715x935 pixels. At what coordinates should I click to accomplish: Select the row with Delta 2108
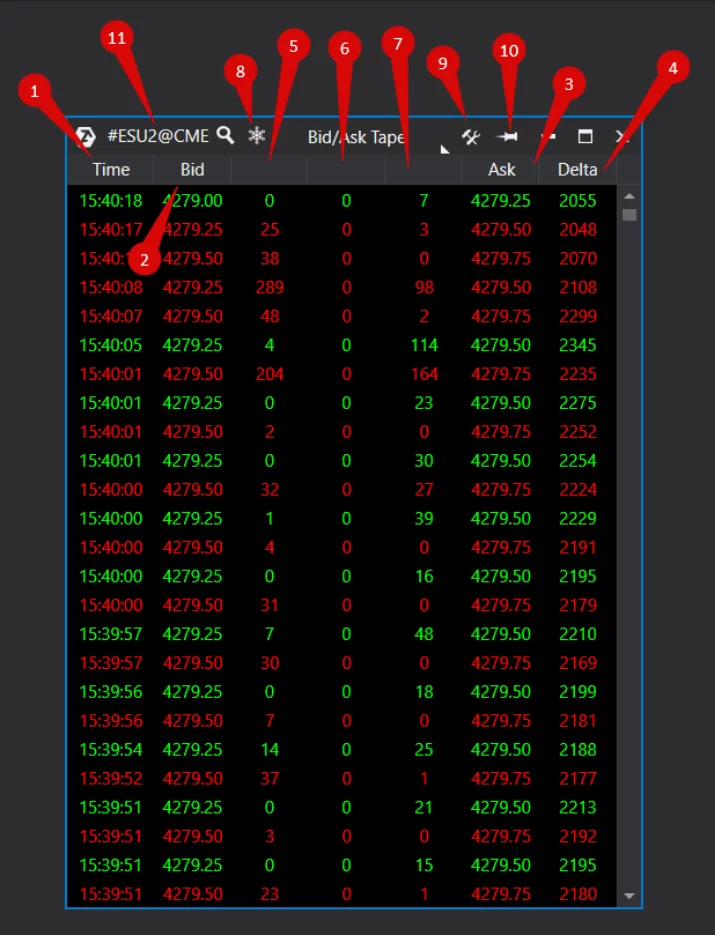[340, 288]
